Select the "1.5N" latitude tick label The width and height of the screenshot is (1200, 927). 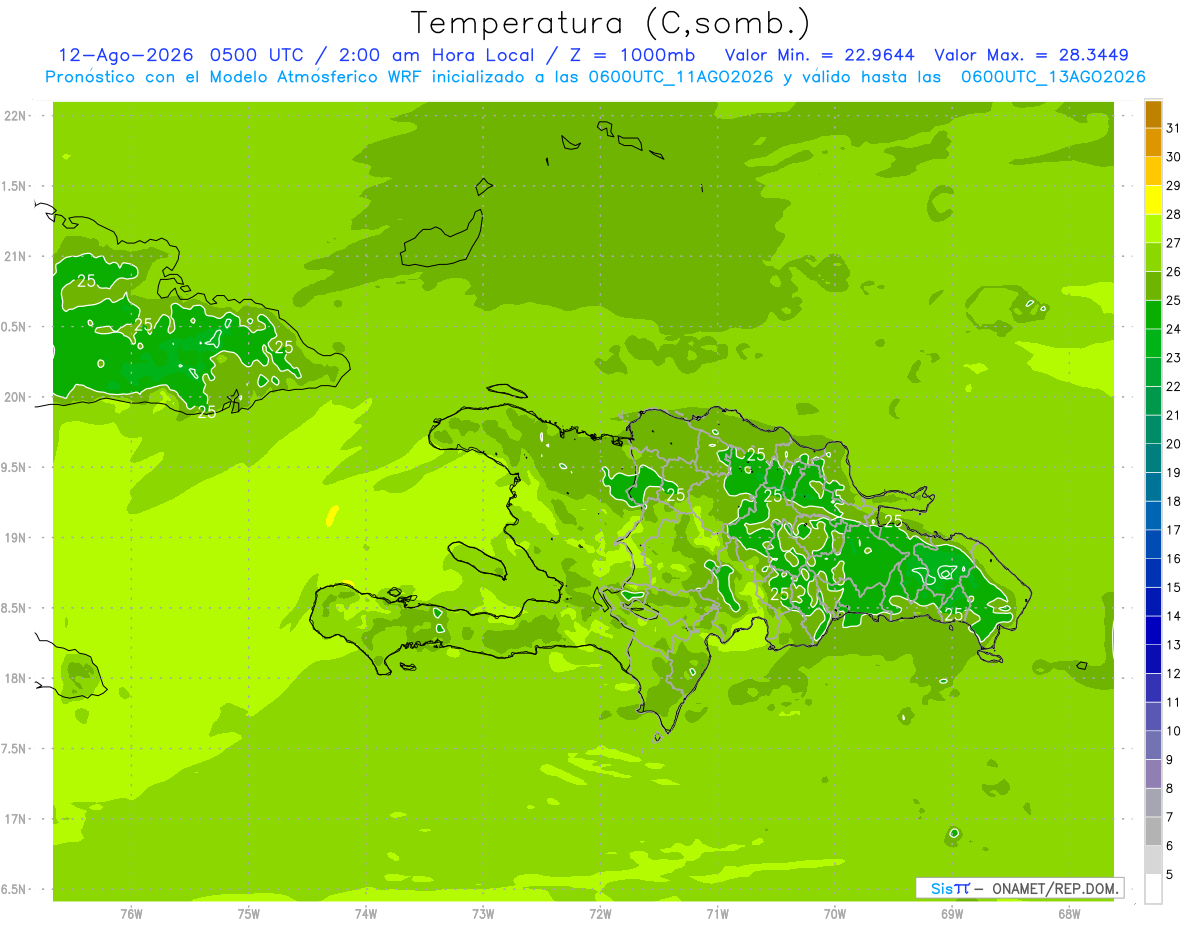pyautogui.click(x=15, y=186)
